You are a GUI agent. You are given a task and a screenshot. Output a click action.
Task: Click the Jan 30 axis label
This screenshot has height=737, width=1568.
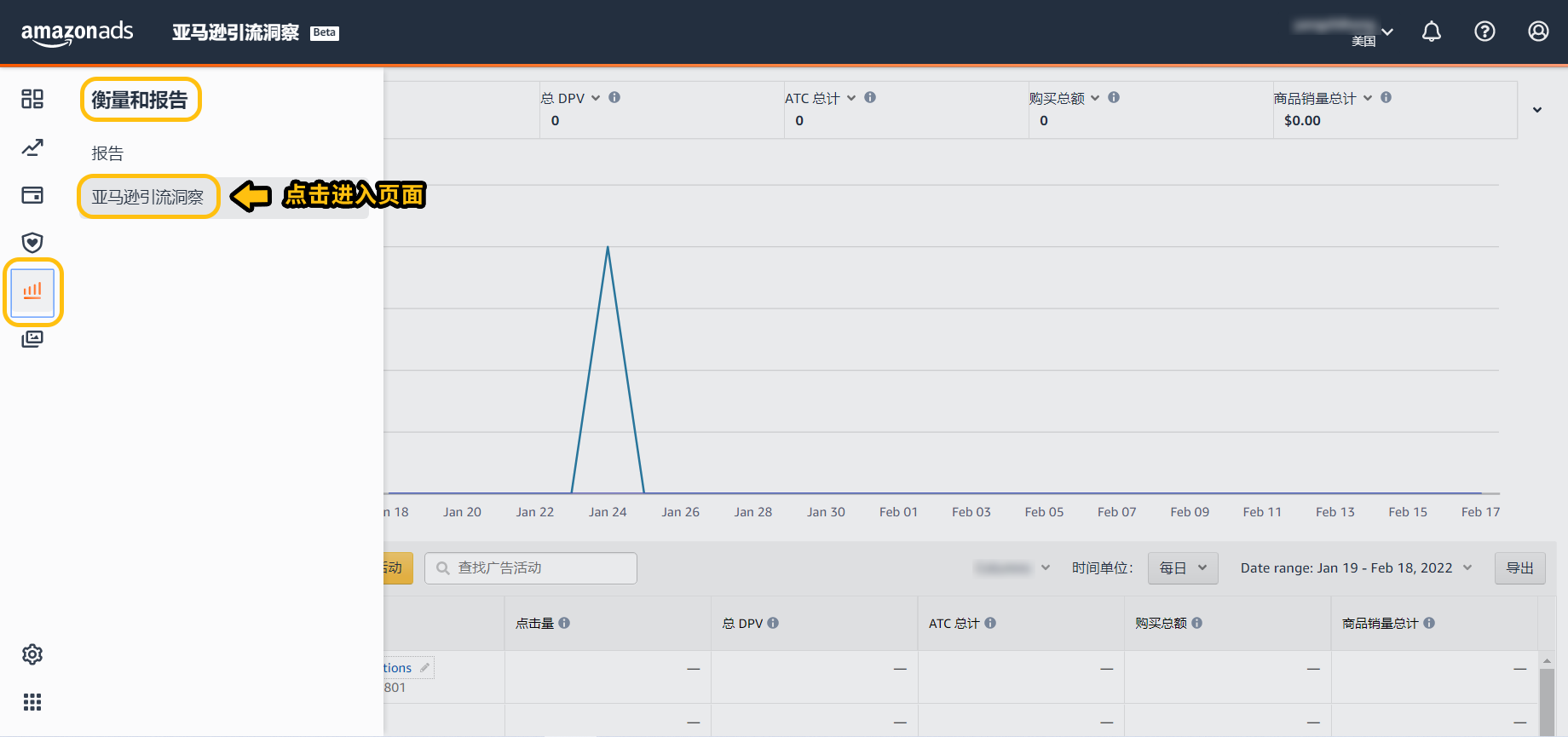coord(827,512)
